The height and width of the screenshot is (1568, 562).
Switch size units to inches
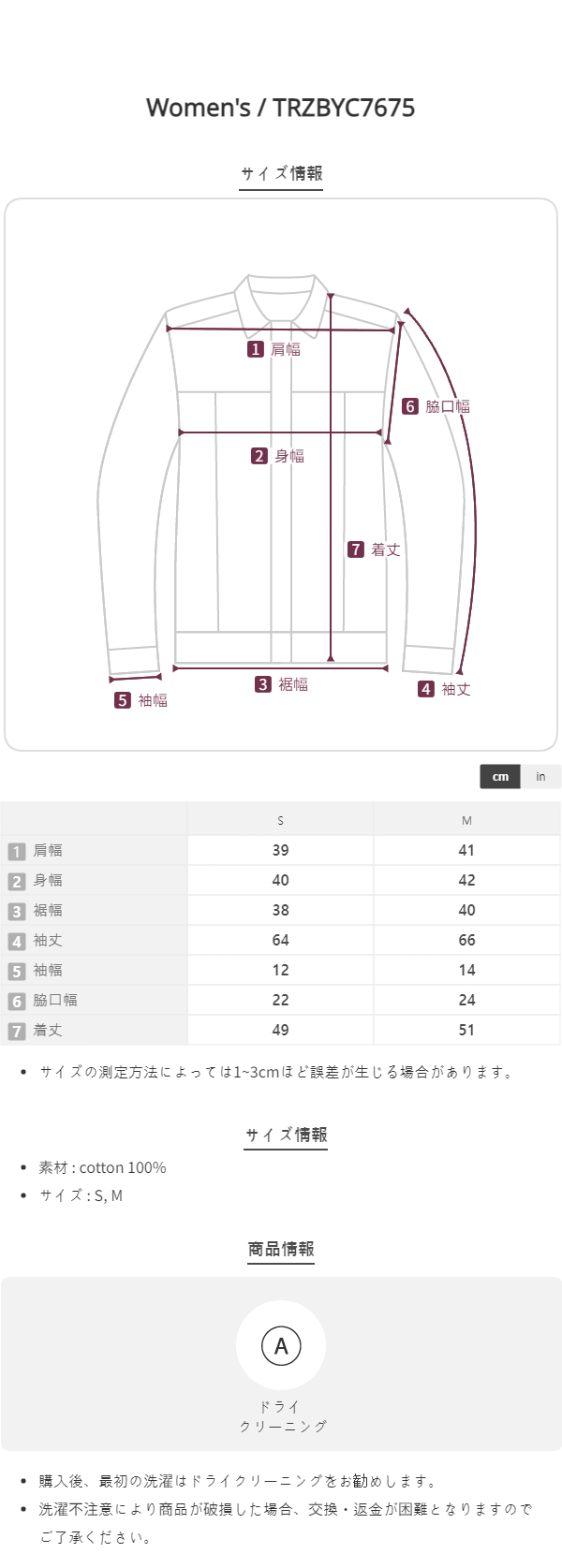point(540,777)
